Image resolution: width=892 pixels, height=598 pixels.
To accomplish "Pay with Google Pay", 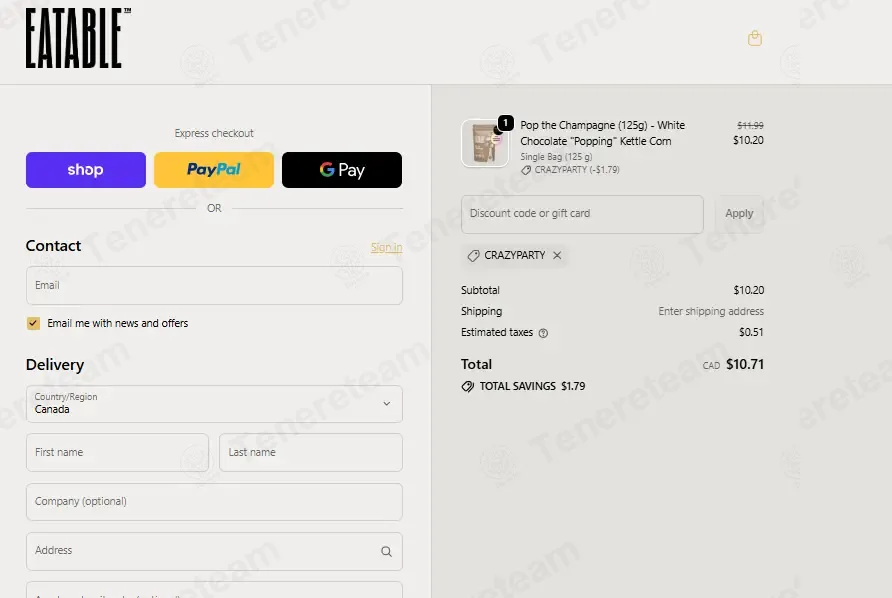I will click(342, 170).
